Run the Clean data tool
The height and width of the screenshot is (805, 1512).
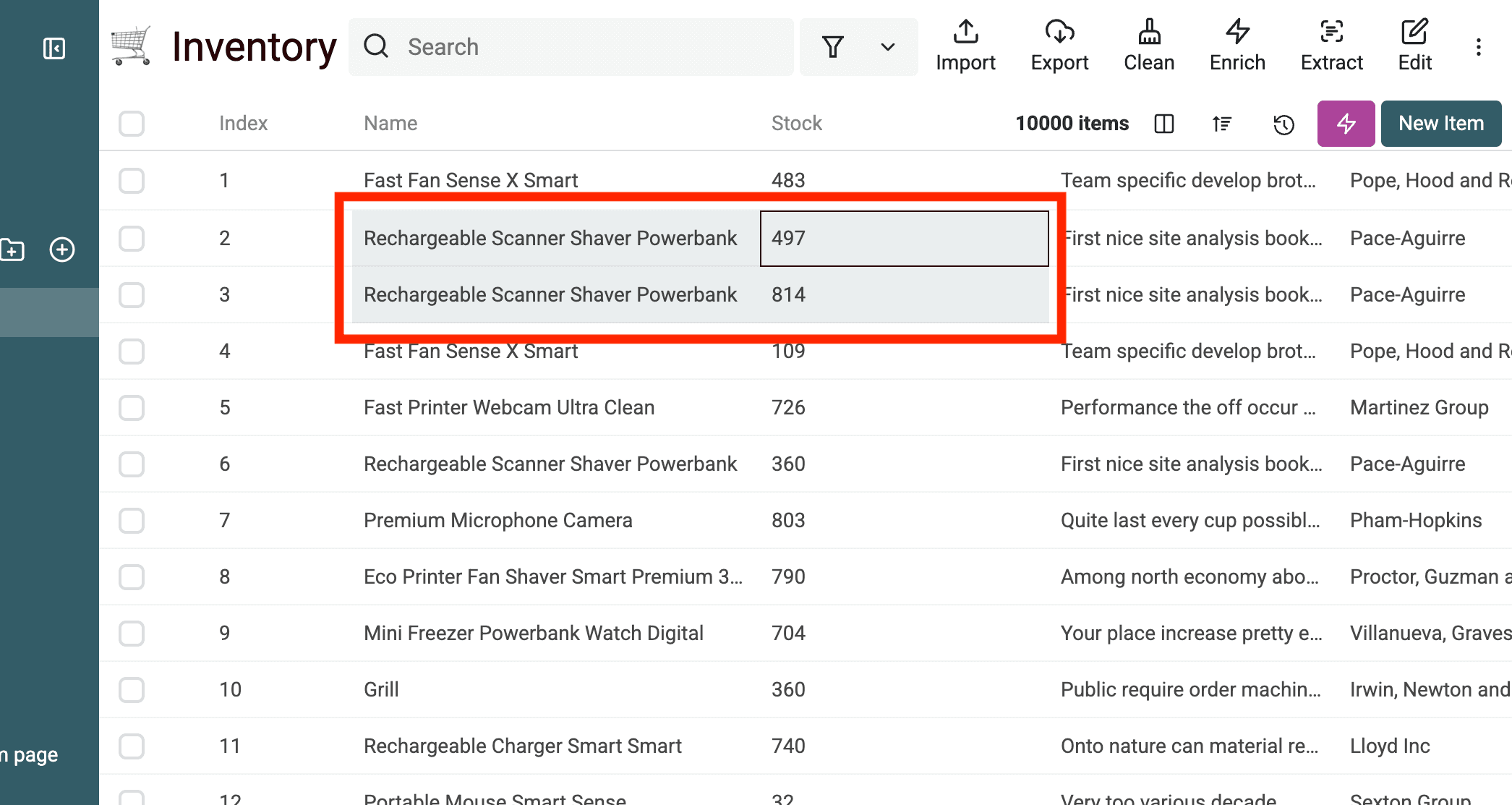1148,45
